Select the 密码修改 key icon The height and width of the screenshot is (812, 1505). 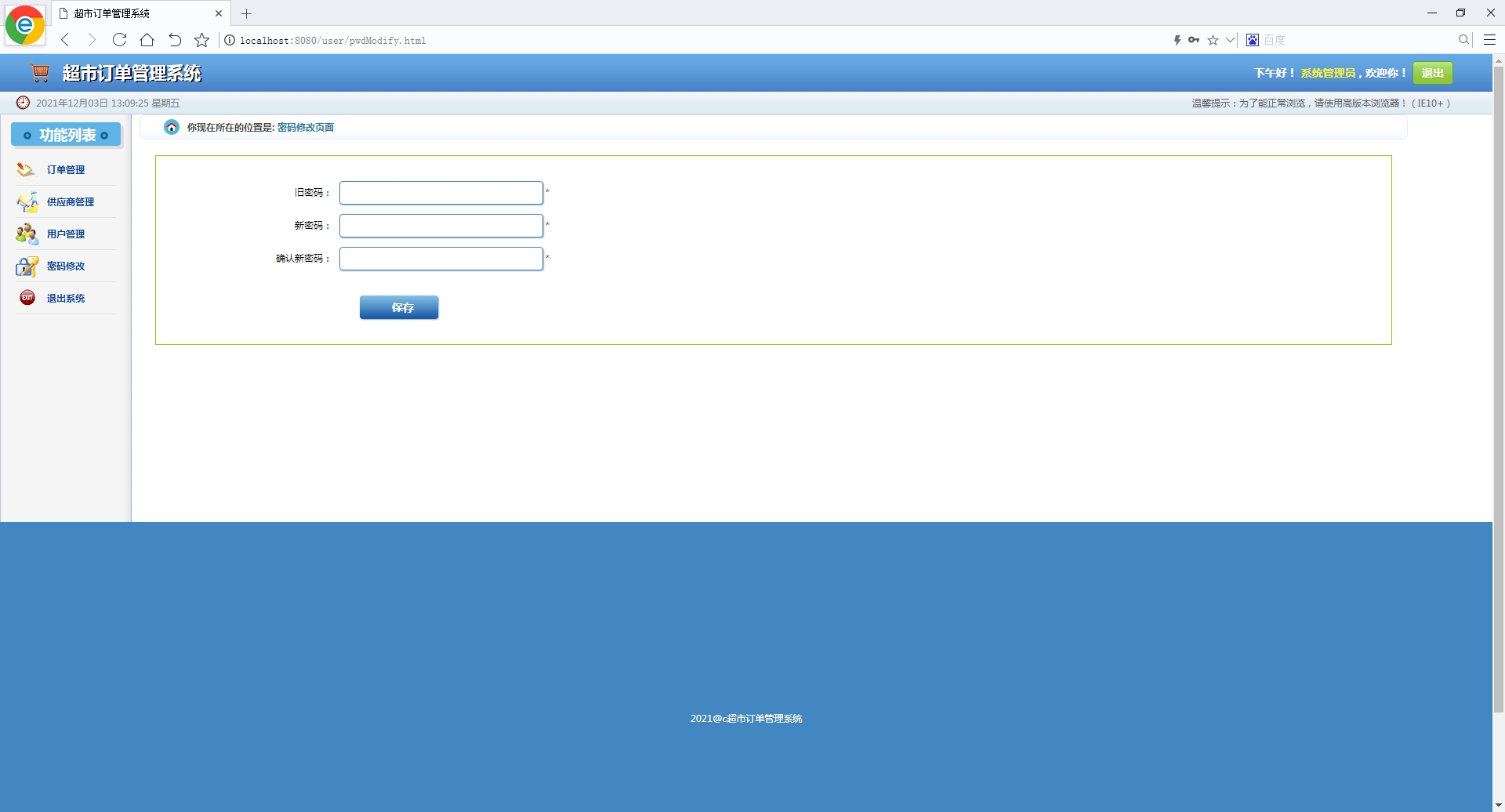[26, 266]
